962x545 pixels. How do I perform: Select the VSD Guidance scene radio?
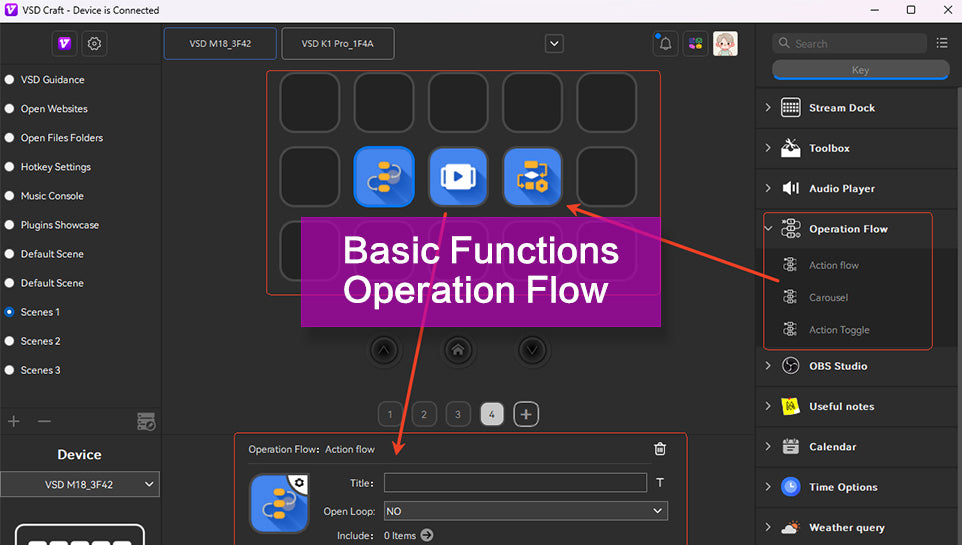coord(9,80)
